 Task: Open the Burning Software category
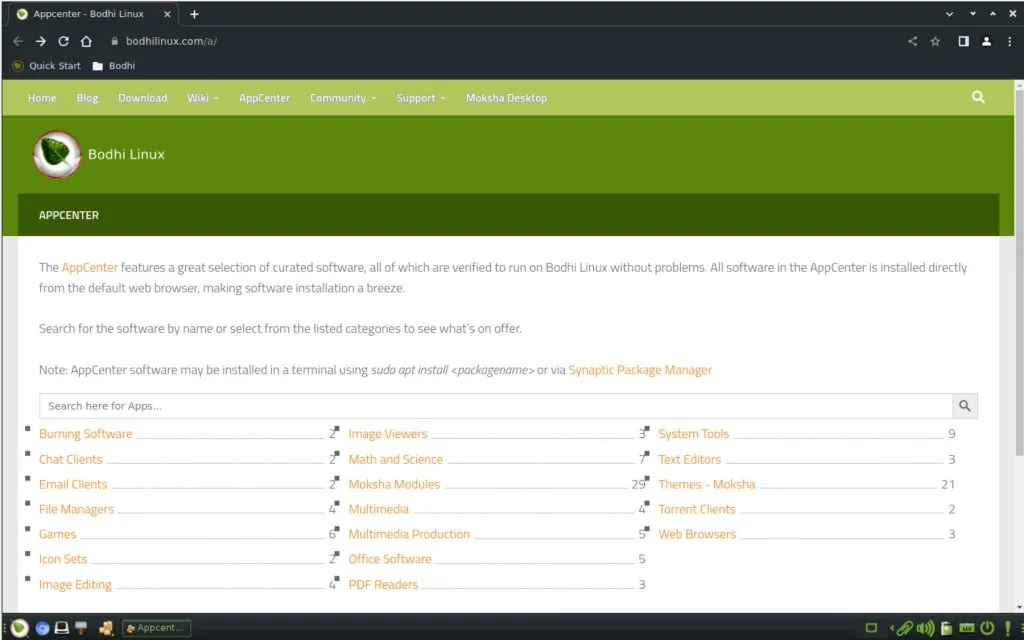[86, 434]
